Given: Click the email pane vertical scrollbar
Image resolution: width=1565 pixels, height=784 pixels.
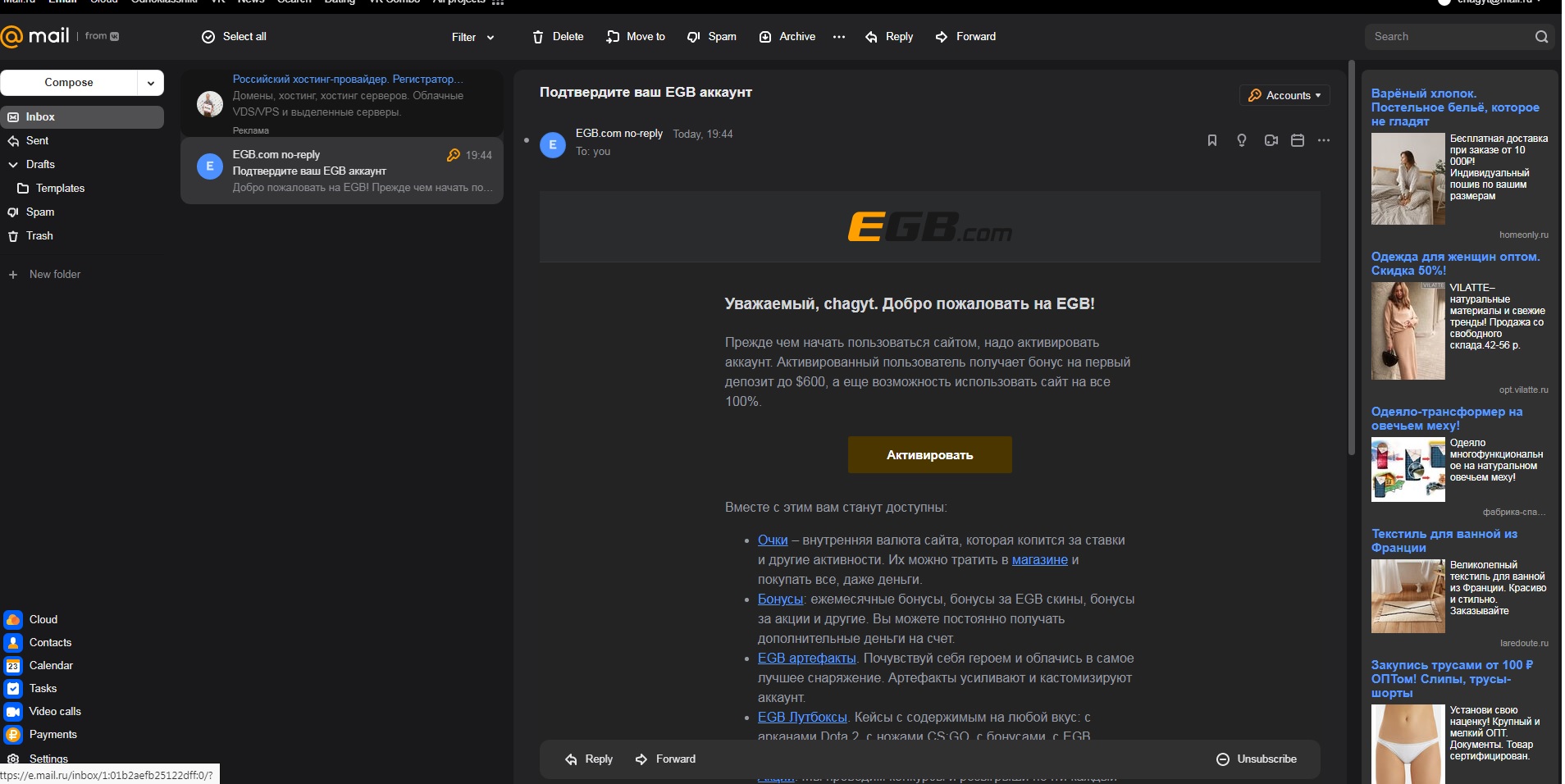Looking at the screenshot, I should click(x=1352, y=258).
